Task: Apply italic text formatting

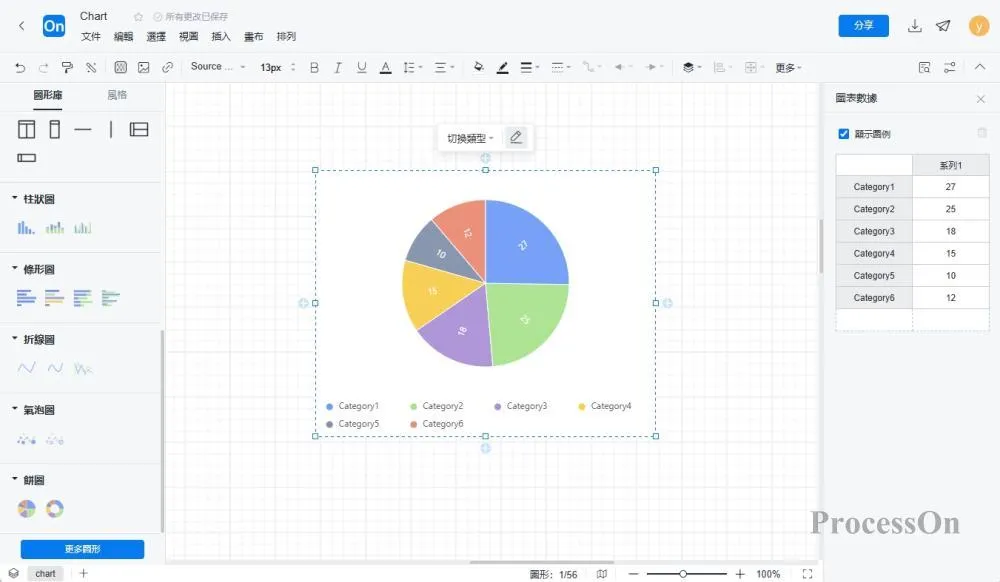Action: click(337, 68)
